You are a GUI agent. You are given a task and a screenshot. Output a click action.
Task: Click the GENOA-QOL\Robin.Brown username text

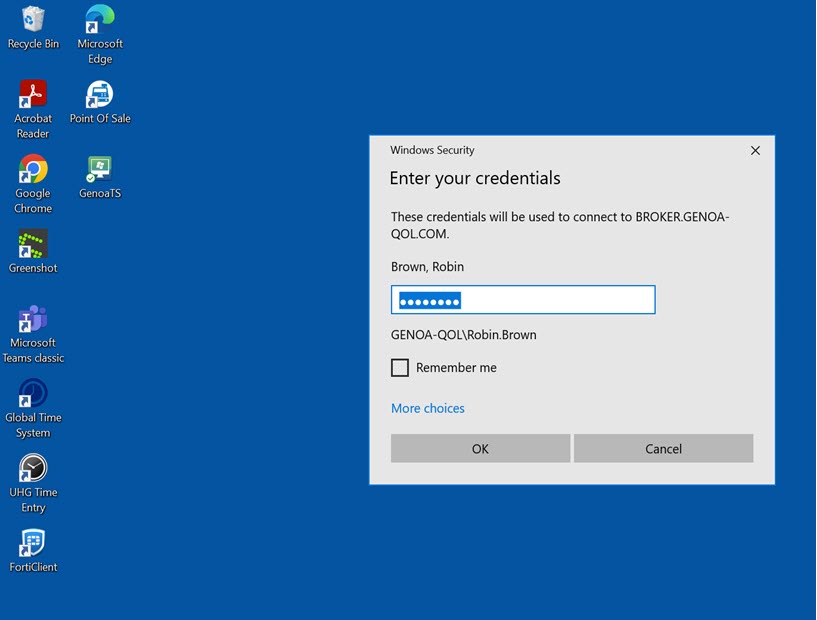(463, 335)
